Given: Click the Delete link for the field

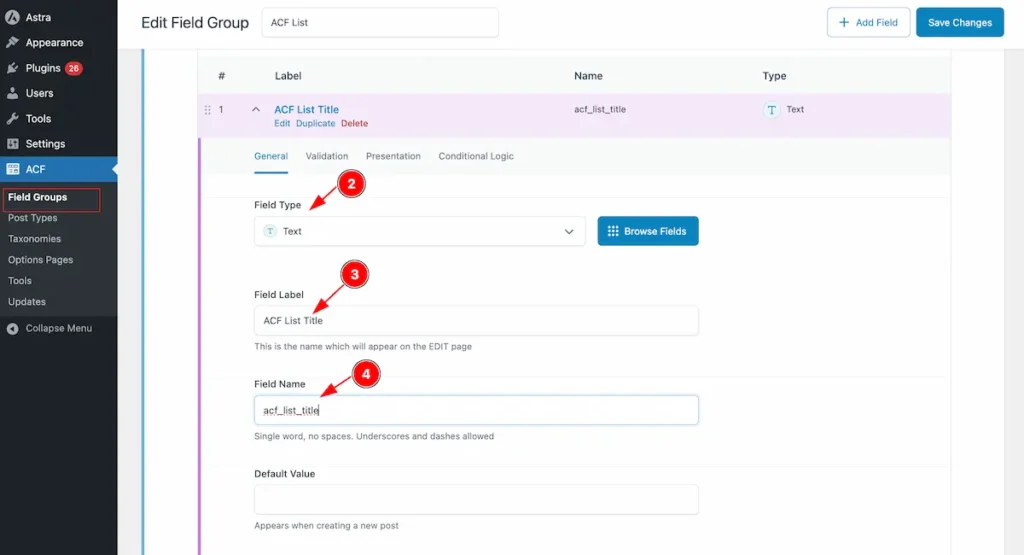Looking at the screenshot, I should [354, 124].
